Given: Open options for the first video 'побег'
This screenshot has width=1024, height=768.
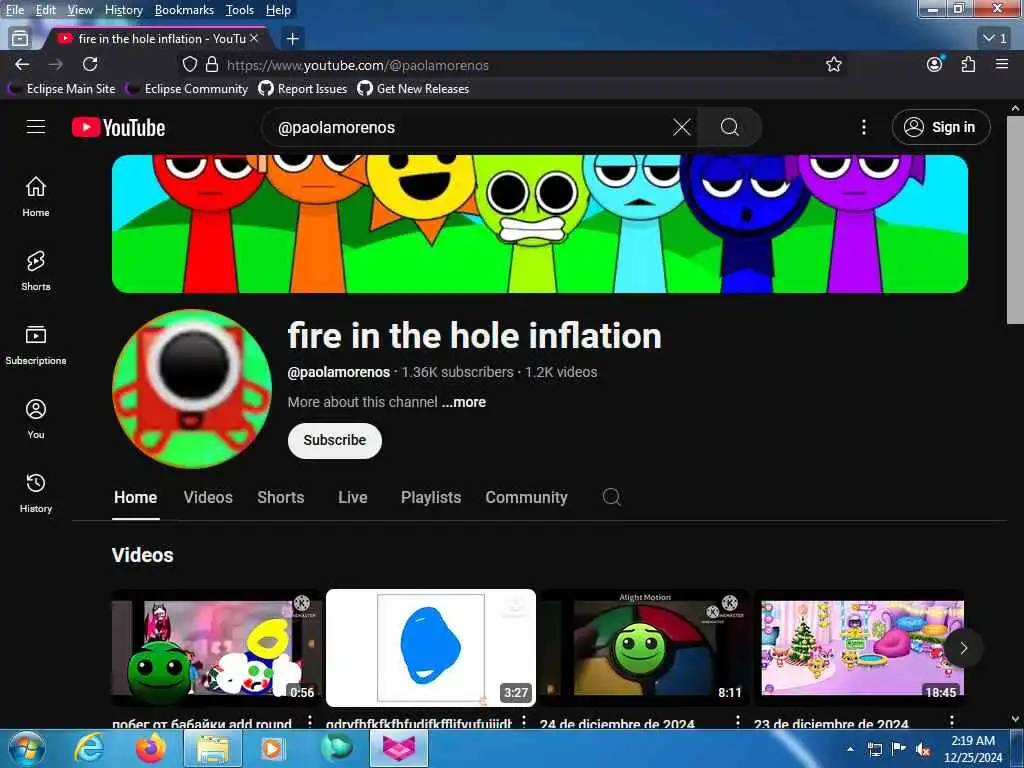Looking at the screenshot, I should 310,722.
